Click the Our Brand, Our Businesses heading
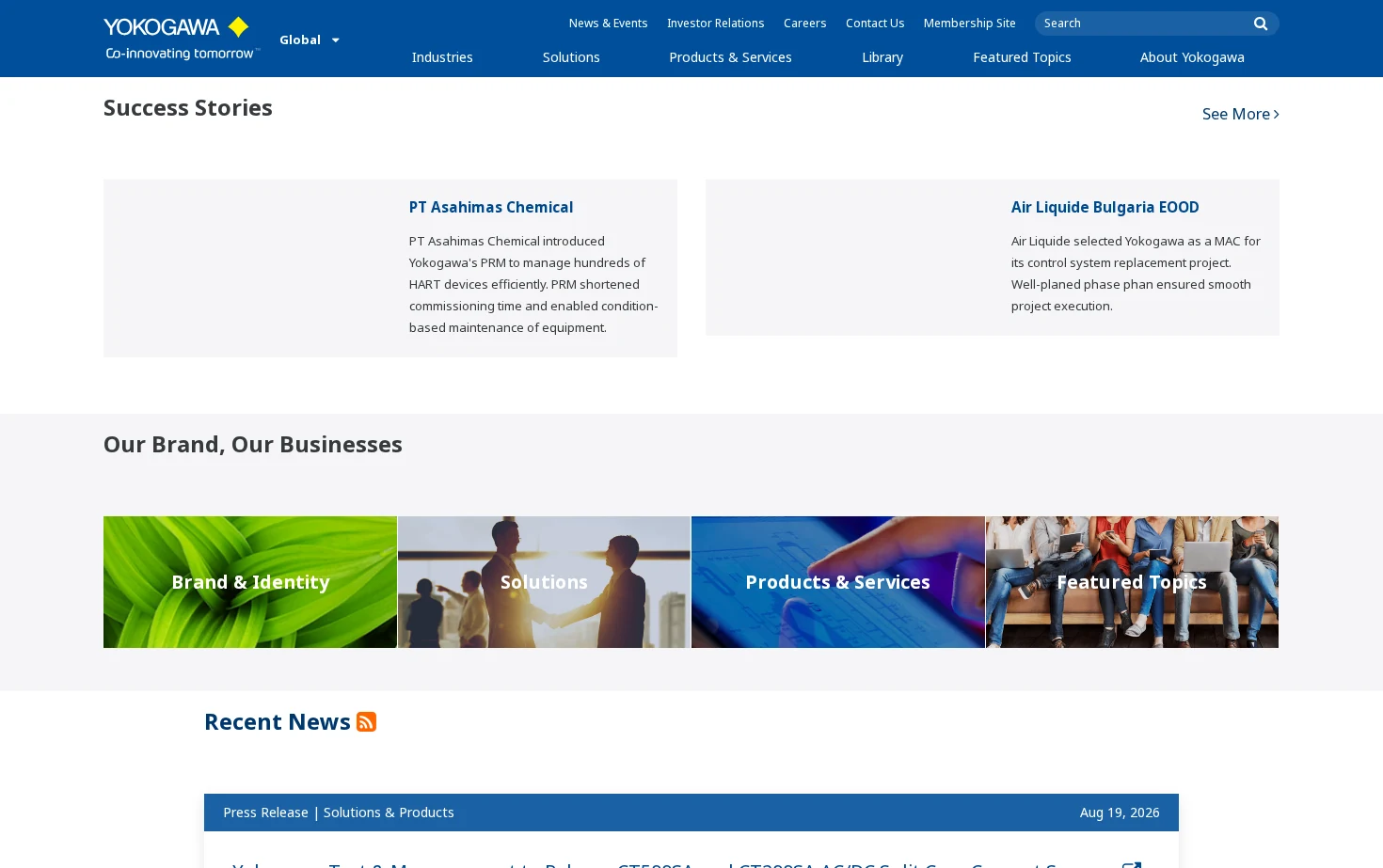The image size is (1383, 868). coord(253,444)
